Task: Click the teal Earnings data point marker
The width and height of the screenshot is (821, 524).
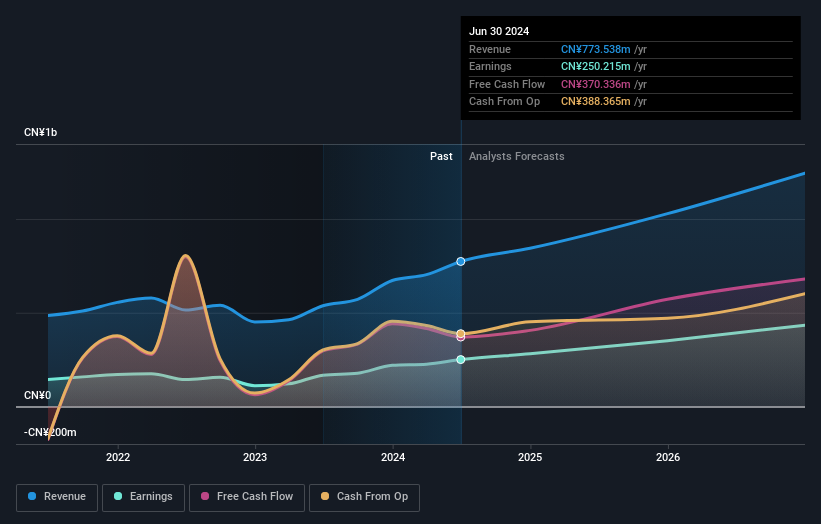Action: [x=460, y=359]
